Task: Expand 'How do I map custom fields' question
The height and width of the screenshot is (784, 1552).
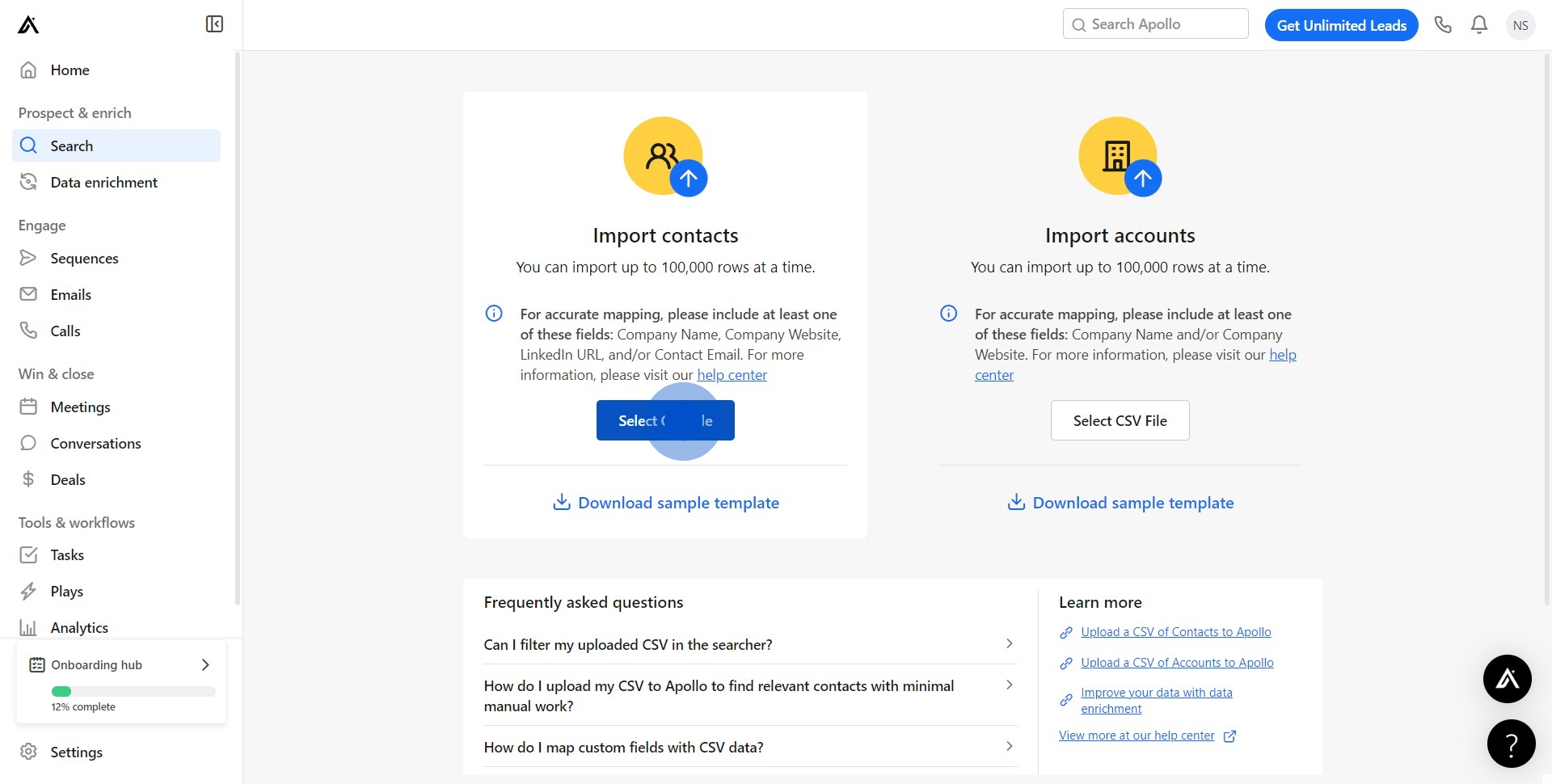Action: [1009, 747]
